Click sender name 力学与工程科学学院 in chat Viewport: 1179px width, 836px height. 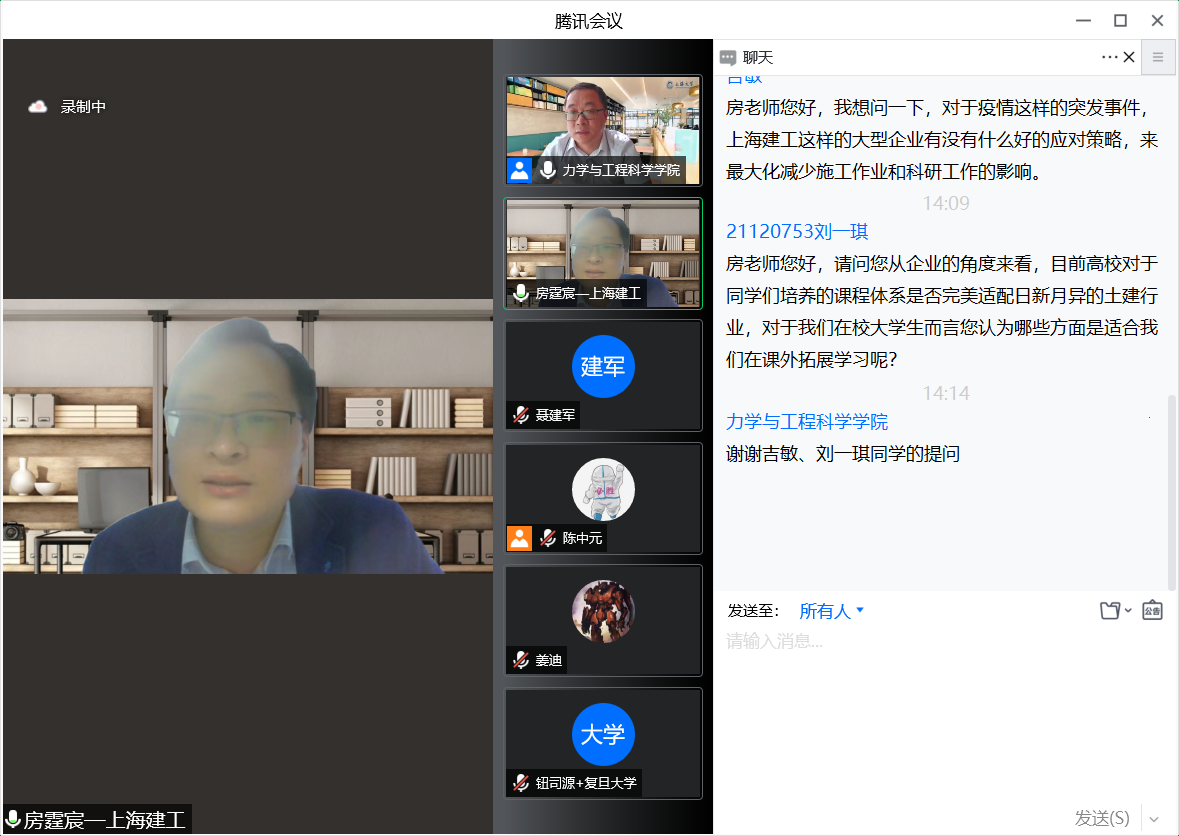click(807, 422)
